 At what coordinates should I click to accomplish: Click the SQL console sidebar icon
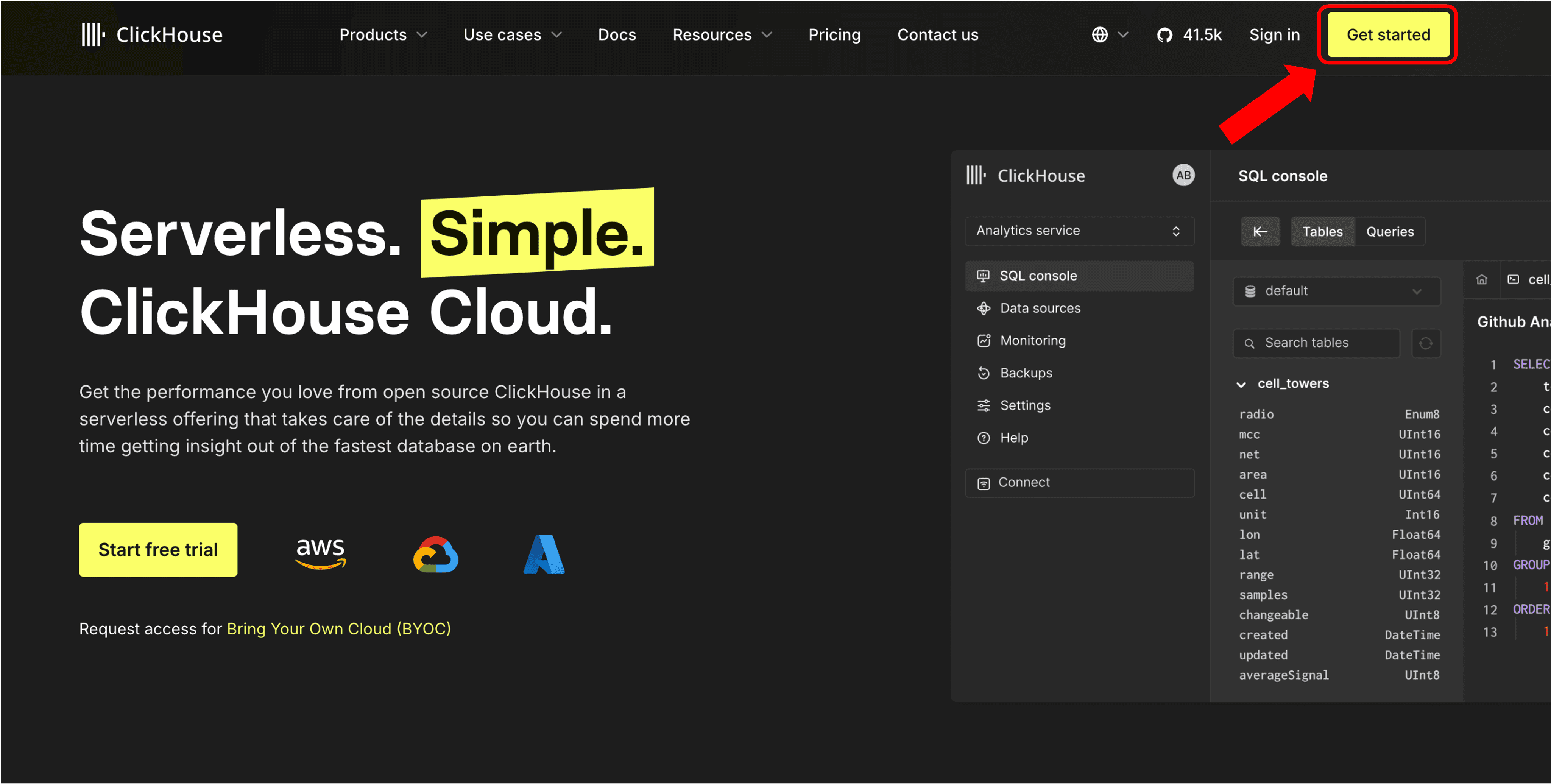pos(983,276)
